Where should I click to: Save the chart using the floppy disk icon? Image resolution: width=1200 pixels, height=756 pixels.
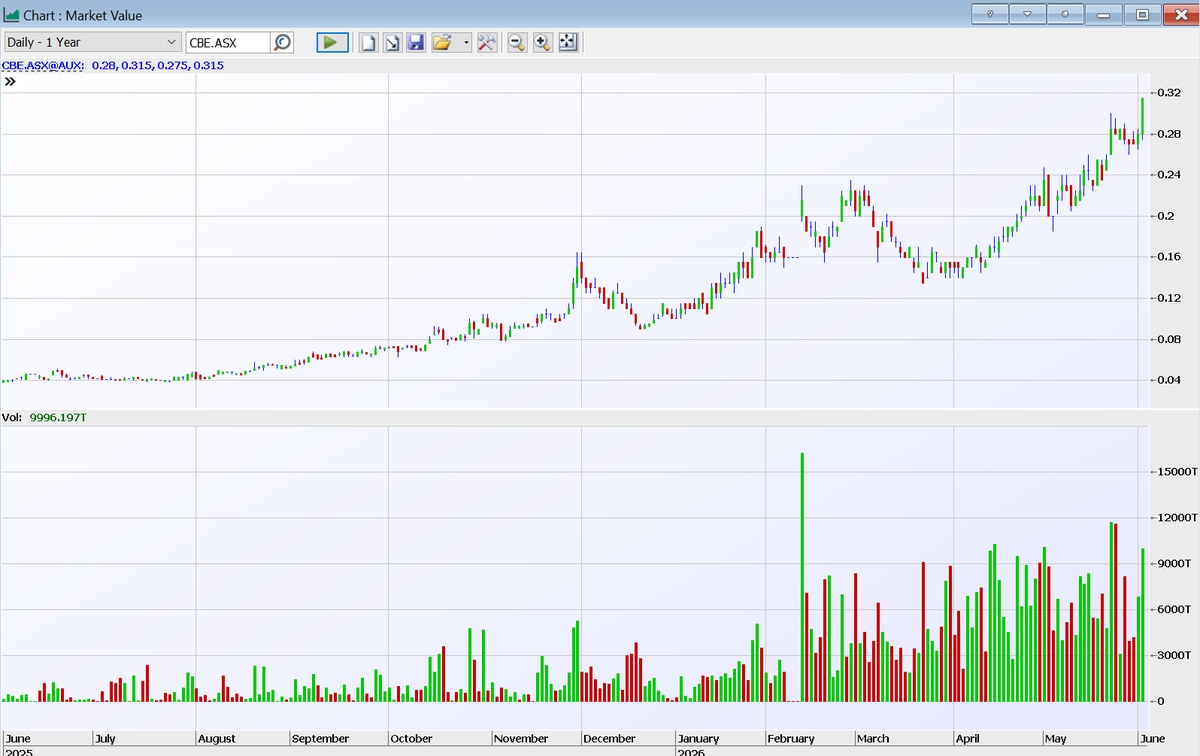point(416,42)
